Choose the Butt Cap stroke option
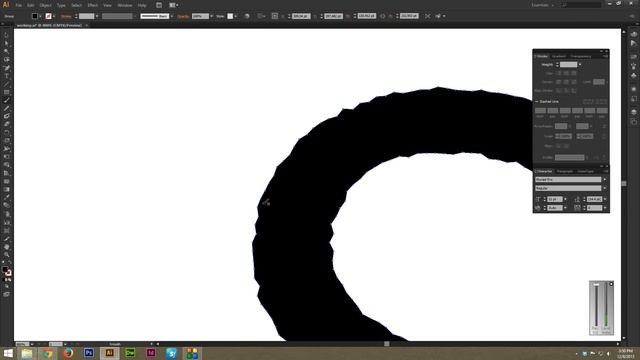 click(x=559, y=73)
